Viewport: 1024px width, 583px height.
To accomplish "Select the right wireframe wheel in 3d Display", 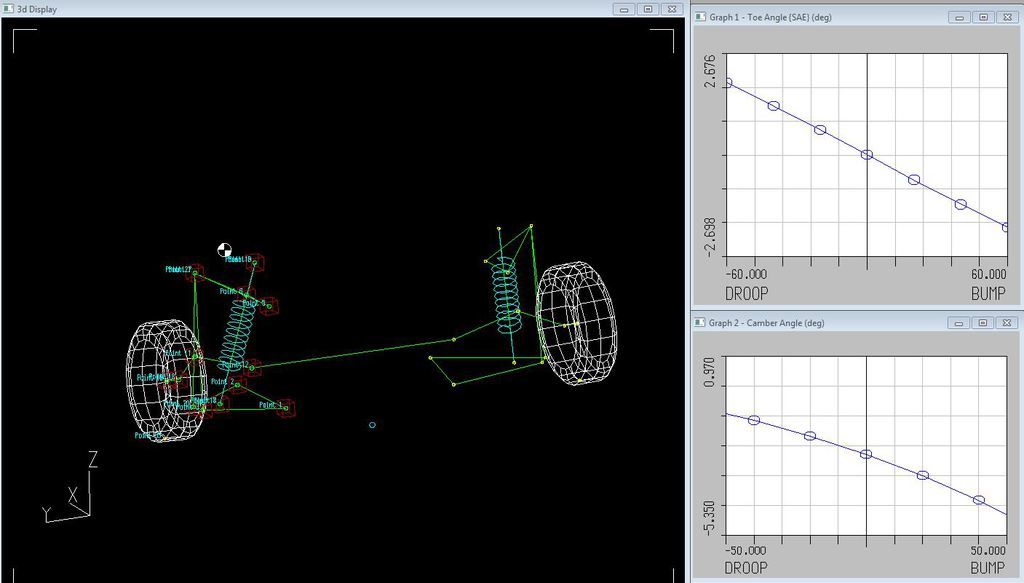I will point(577,324).
